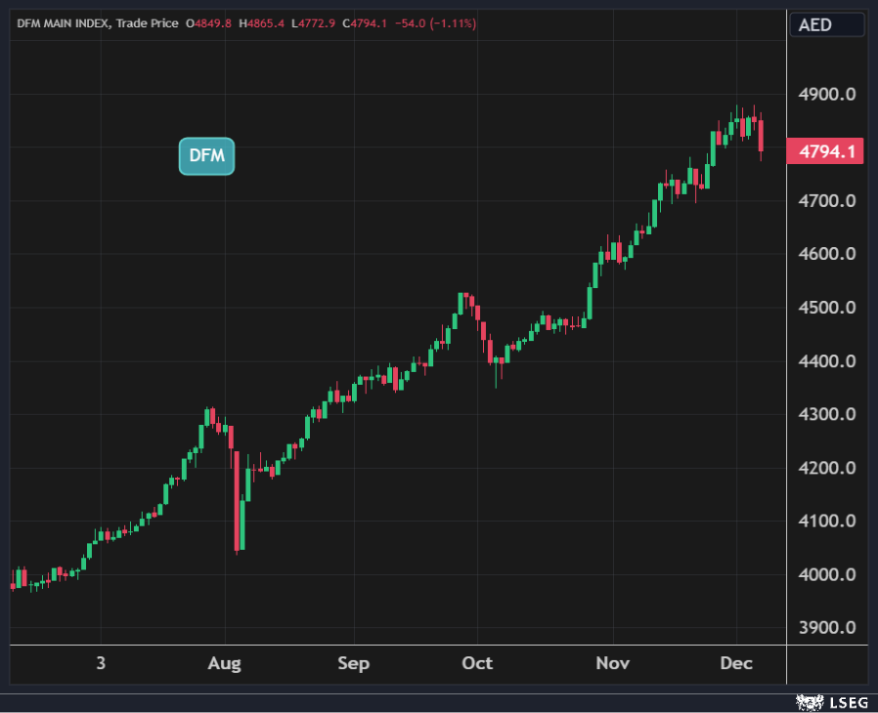Click the Sep label on time axis

click(x=353, y=664)
